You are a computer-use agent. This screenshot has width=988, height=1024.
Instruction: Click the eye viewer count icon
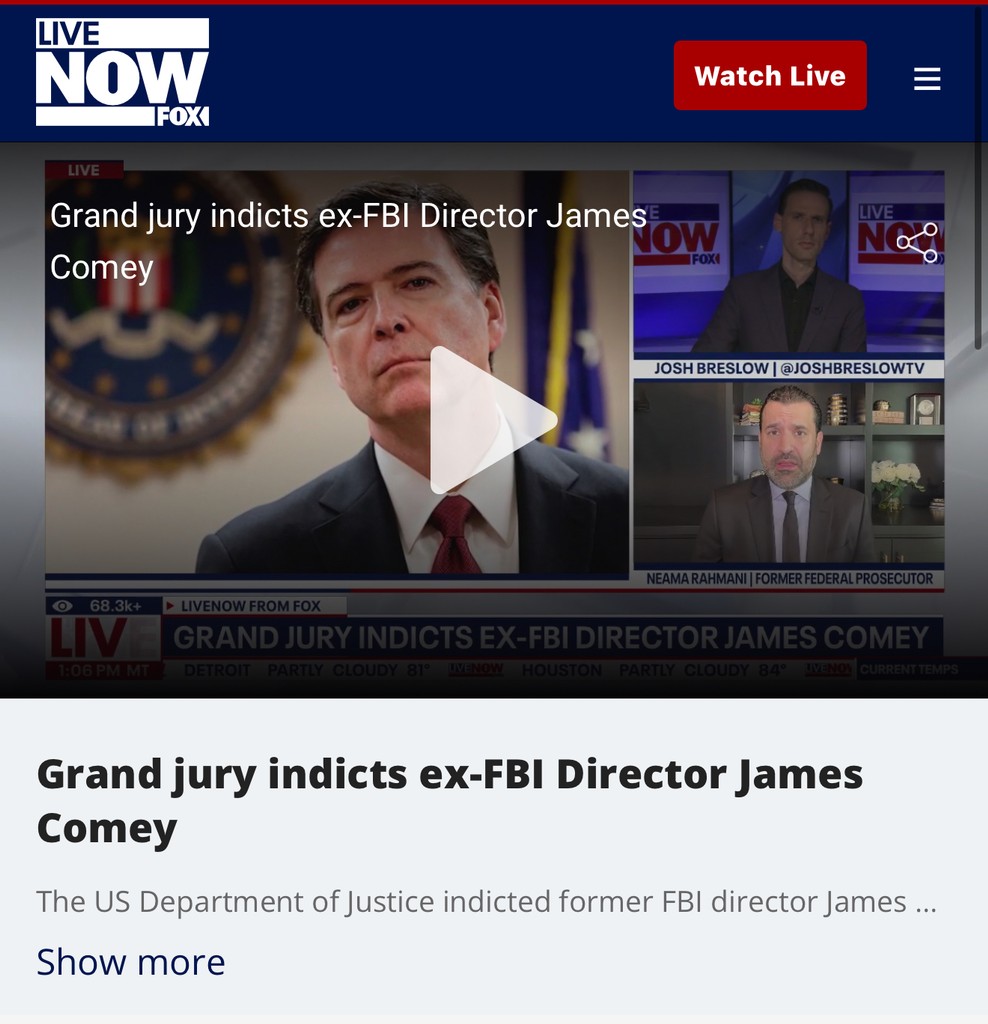tap(62, 605)
